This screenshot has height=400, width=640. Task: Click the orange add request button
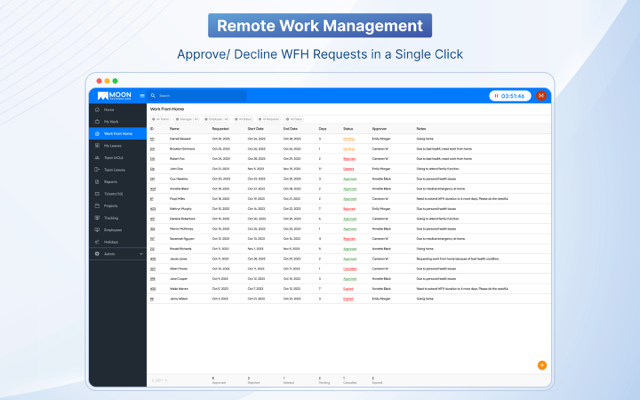point(542,365)
